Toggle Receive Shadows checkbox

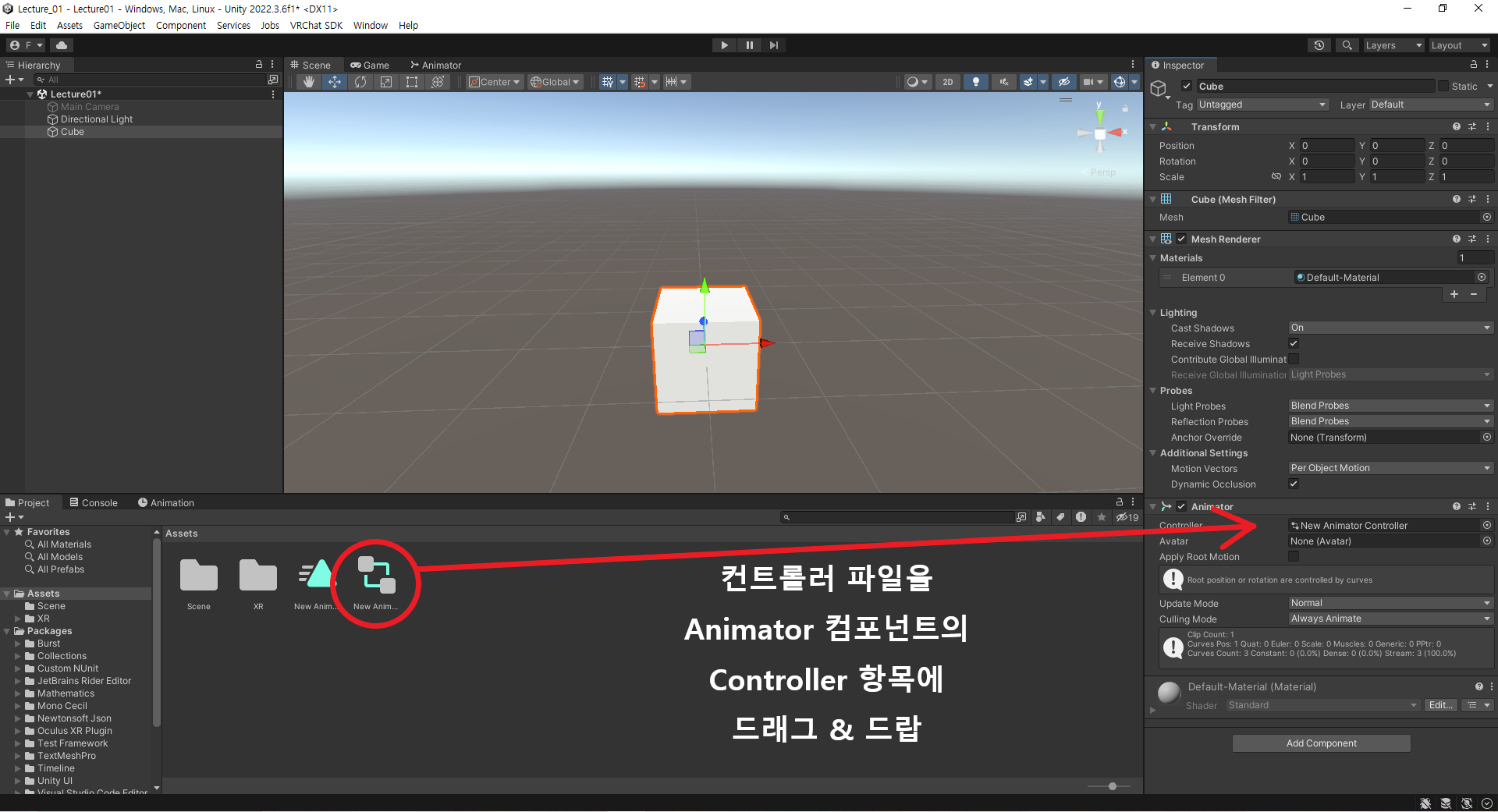pyautogui.click(x=1294, y=344)
